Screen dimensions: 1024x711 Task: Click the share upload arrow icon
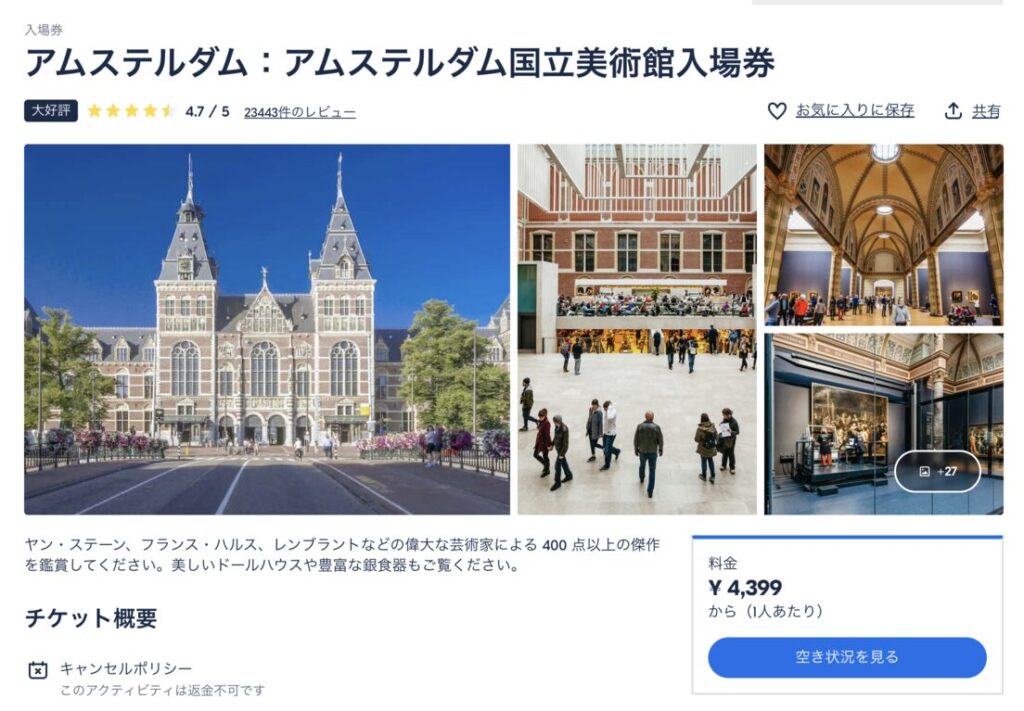coord(953,111)
